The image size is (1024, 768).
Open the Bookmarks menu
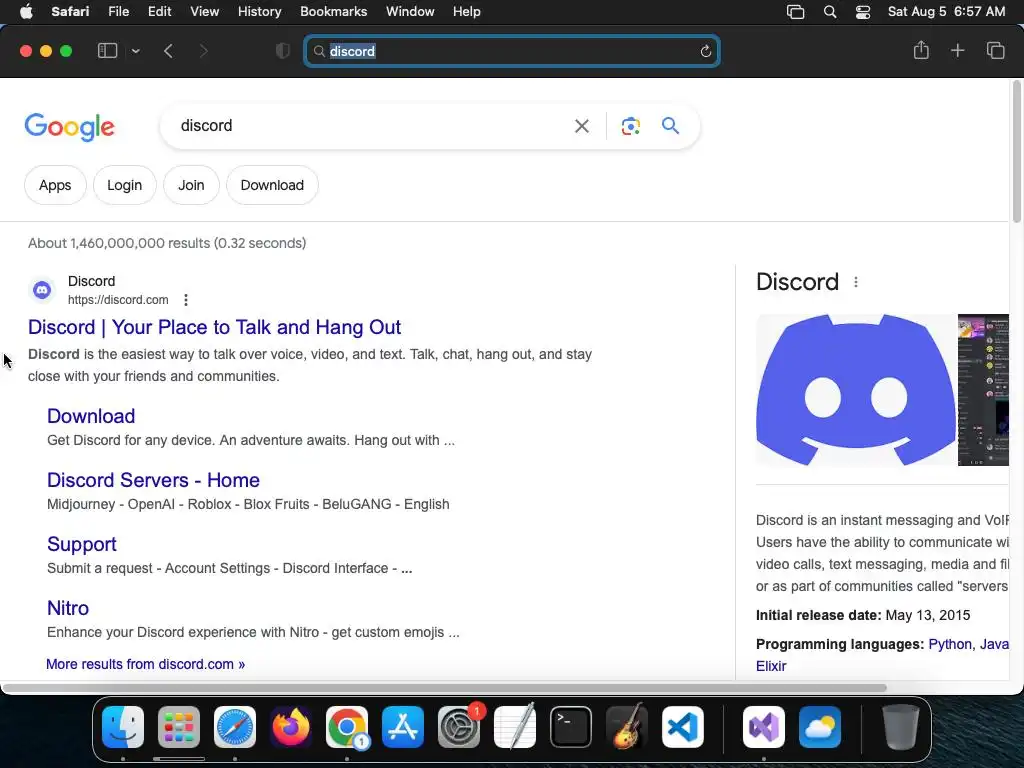click(334, 12)
